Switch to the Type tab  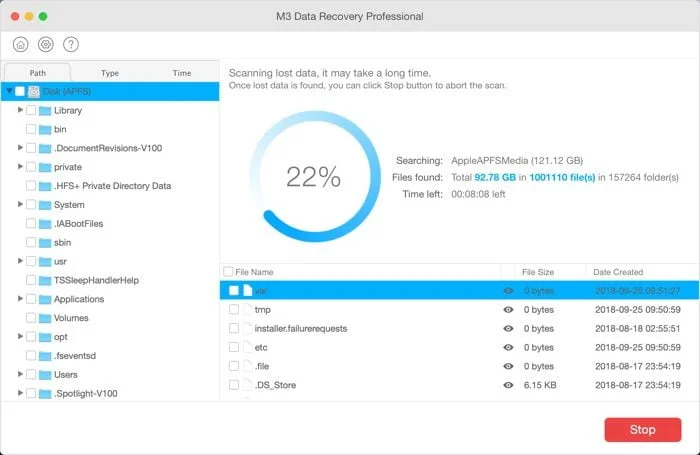tap(110, 73)
